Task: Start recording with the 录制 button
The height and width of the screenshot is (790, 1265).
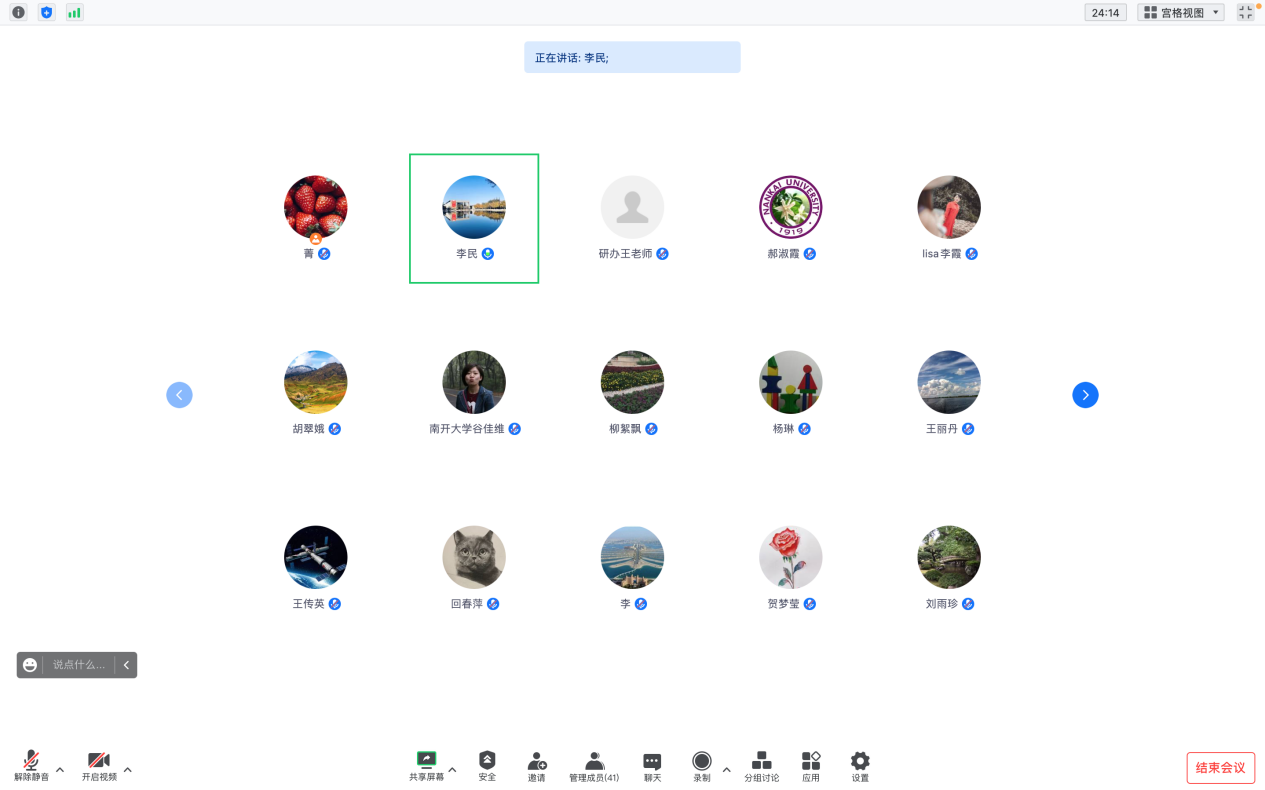Action: pyautogui.click(x=701, y=766)
